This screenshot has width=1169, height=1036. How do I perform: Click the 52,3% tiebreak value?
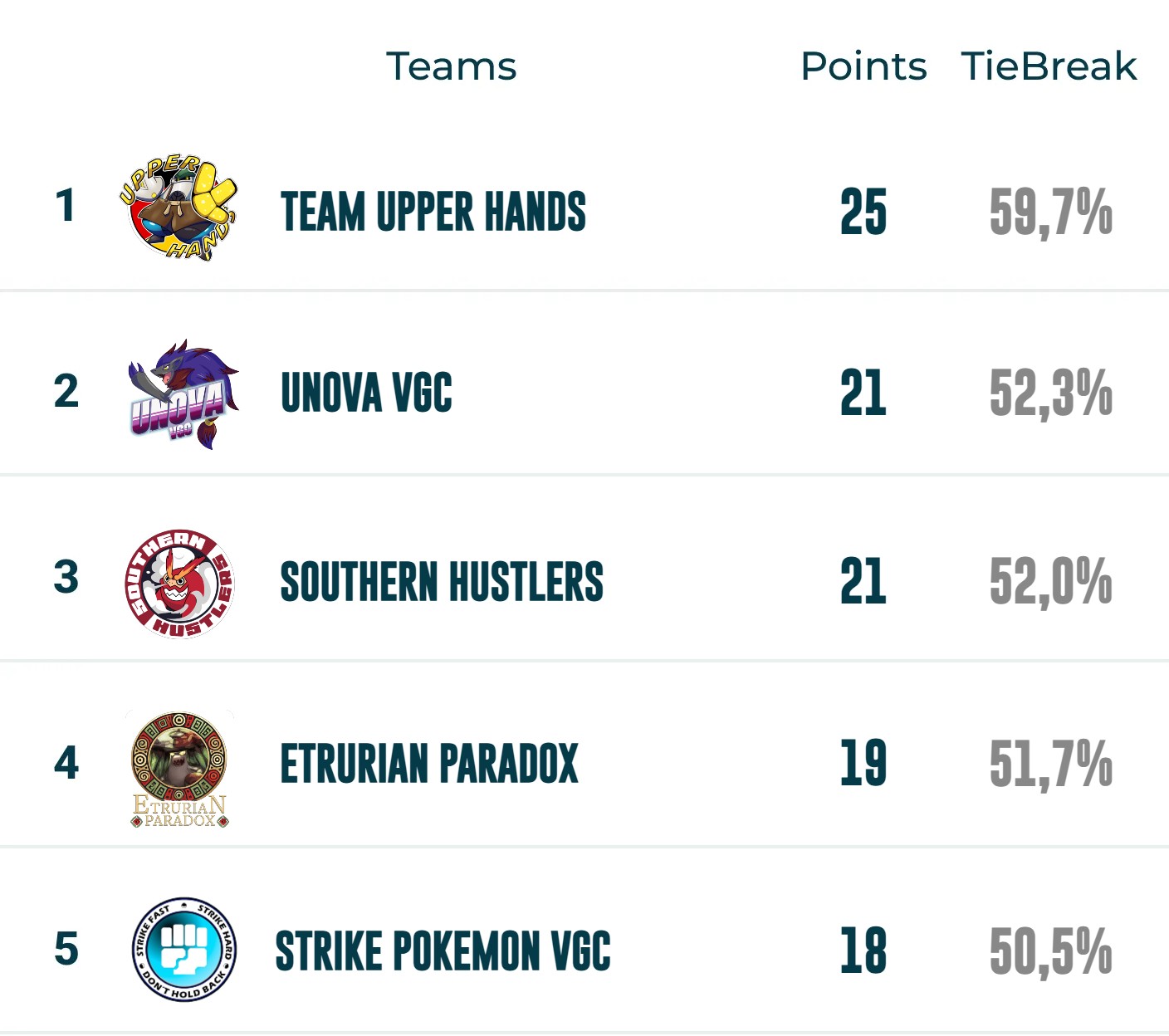click(x=1050, y=393)
